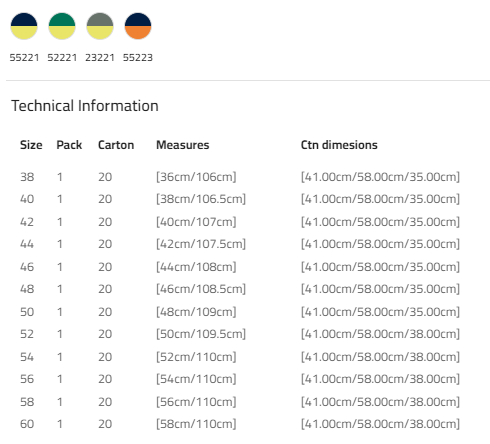The height and width of the screenshot is (444, 490).
Task: Select the green and yellow swatch 52221
Action: pos(62,26)
